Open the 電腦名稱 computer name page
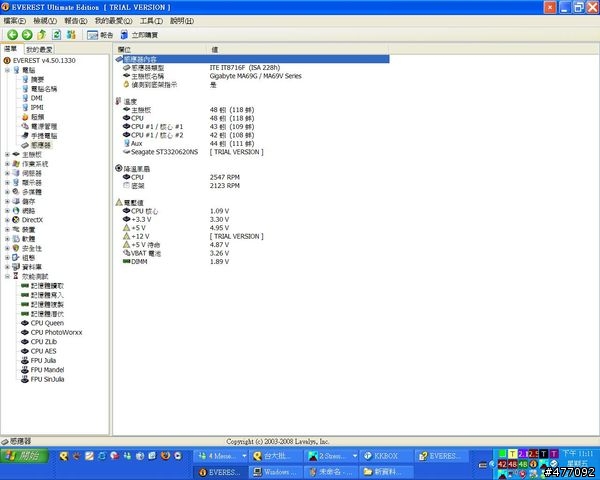Image resolution: width=600 pixels, height=480 pixels. coord(39,89)
